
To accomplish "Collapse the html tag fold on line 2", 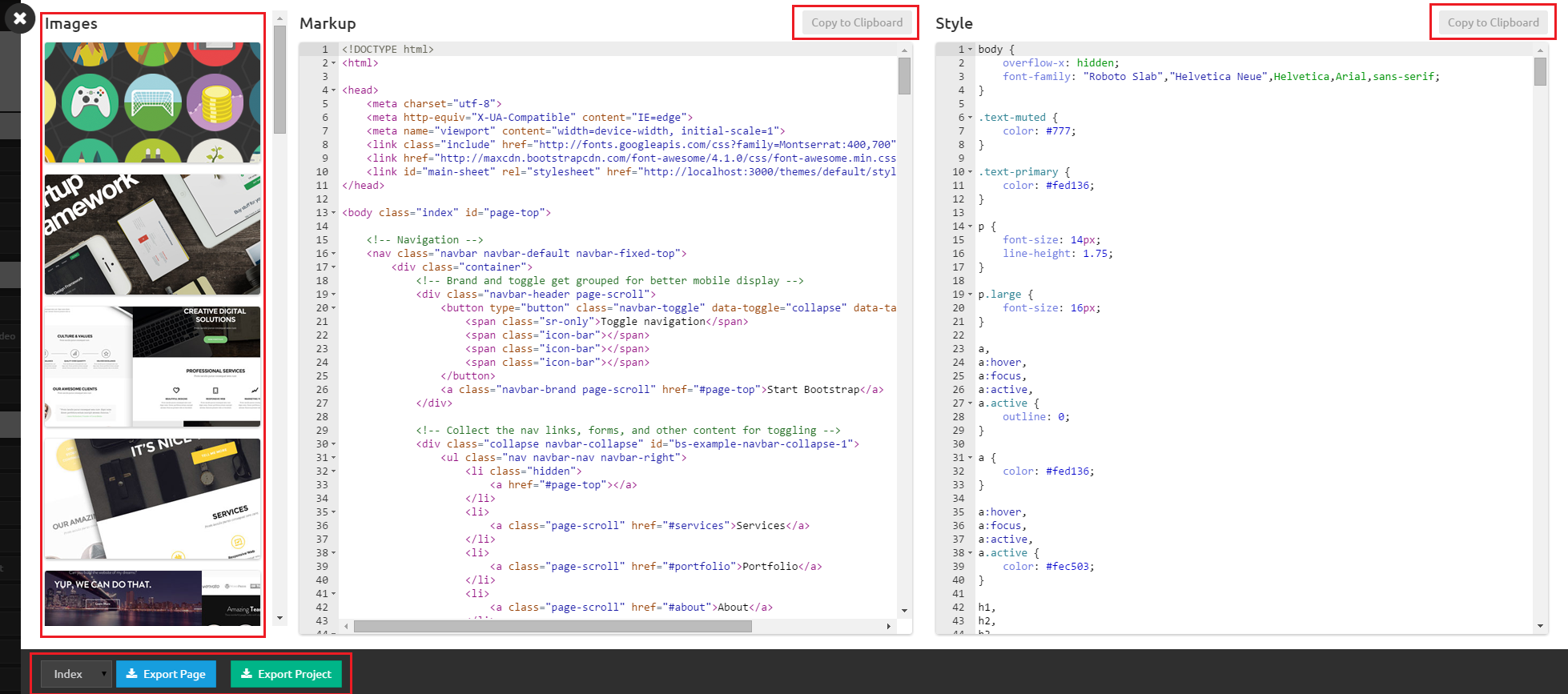I will point(334,63).
